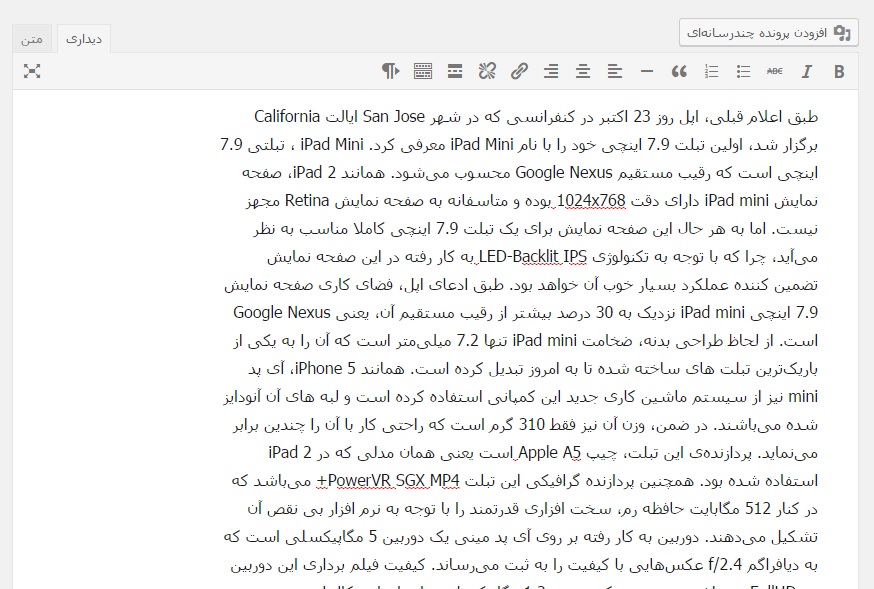Click the text San Jose
The height and width of the screenshot is (589, 874).
click(394, 117)
